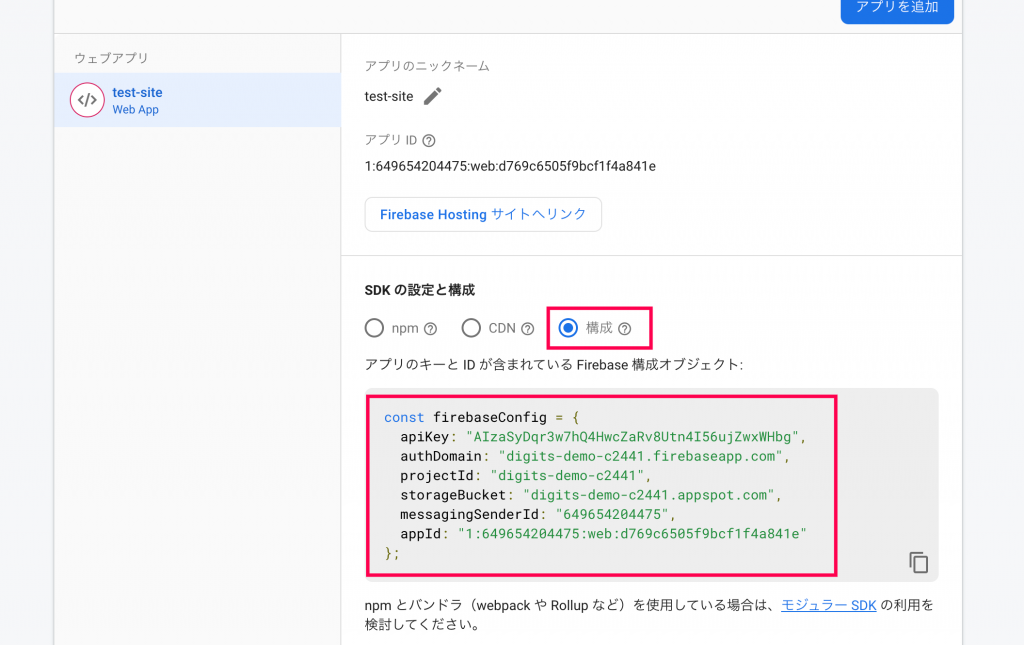Select test-site Web App in sidebar
Screen dimensions: 1024x645
pos(197,100)
